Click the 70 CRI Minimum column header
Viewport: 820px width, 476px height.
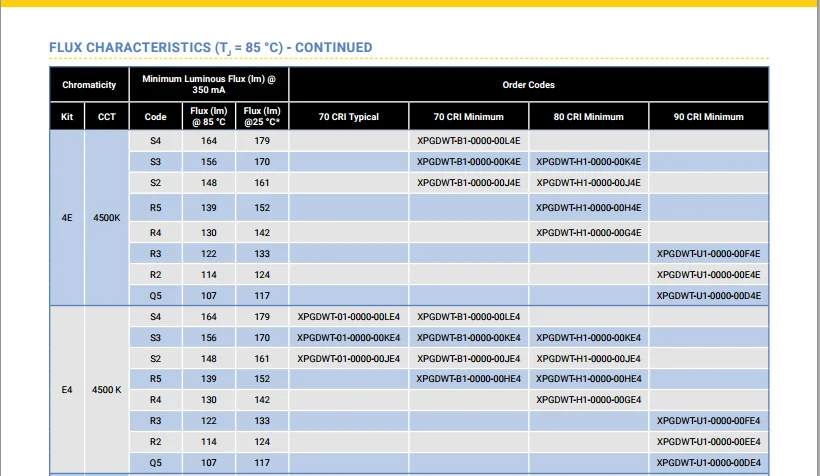click(468, 117)
